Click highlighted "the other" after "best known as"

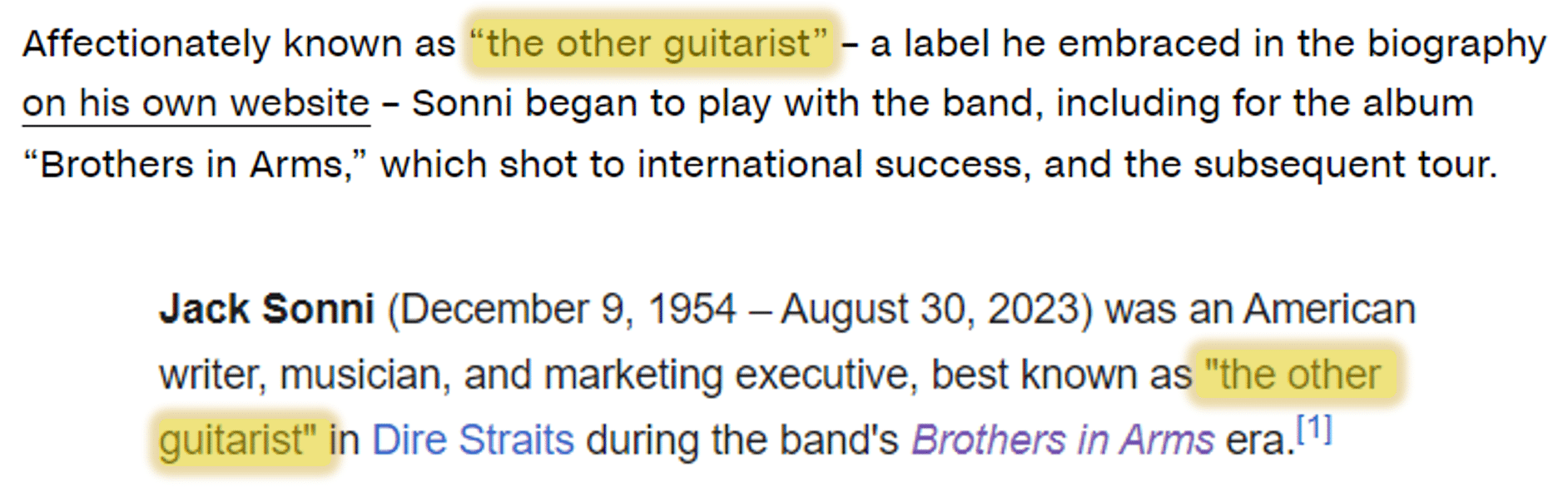click(1293, 375)
